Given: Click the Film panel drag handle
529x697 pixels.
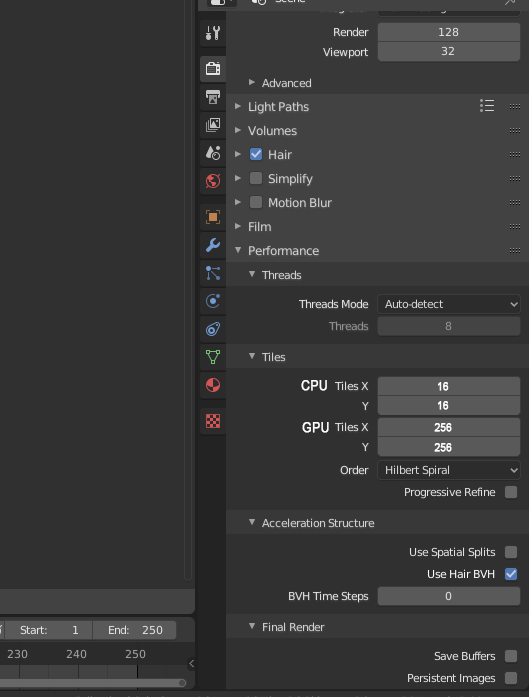Looking at the screenshot, I should pos(515,226).
